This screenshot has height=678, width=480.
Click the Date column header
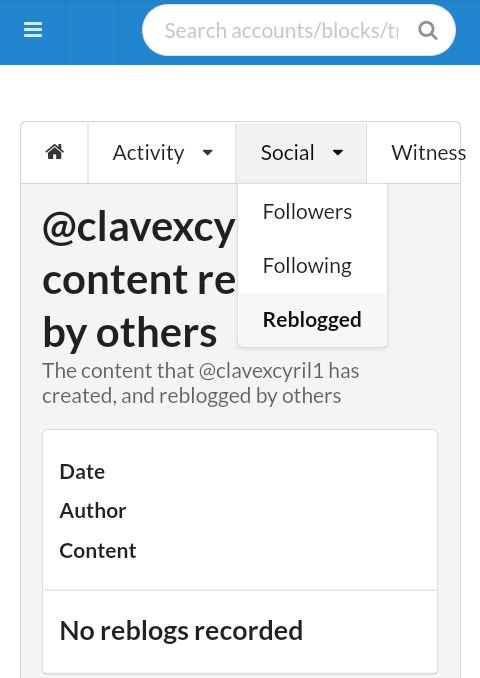(x=82, y=472)
